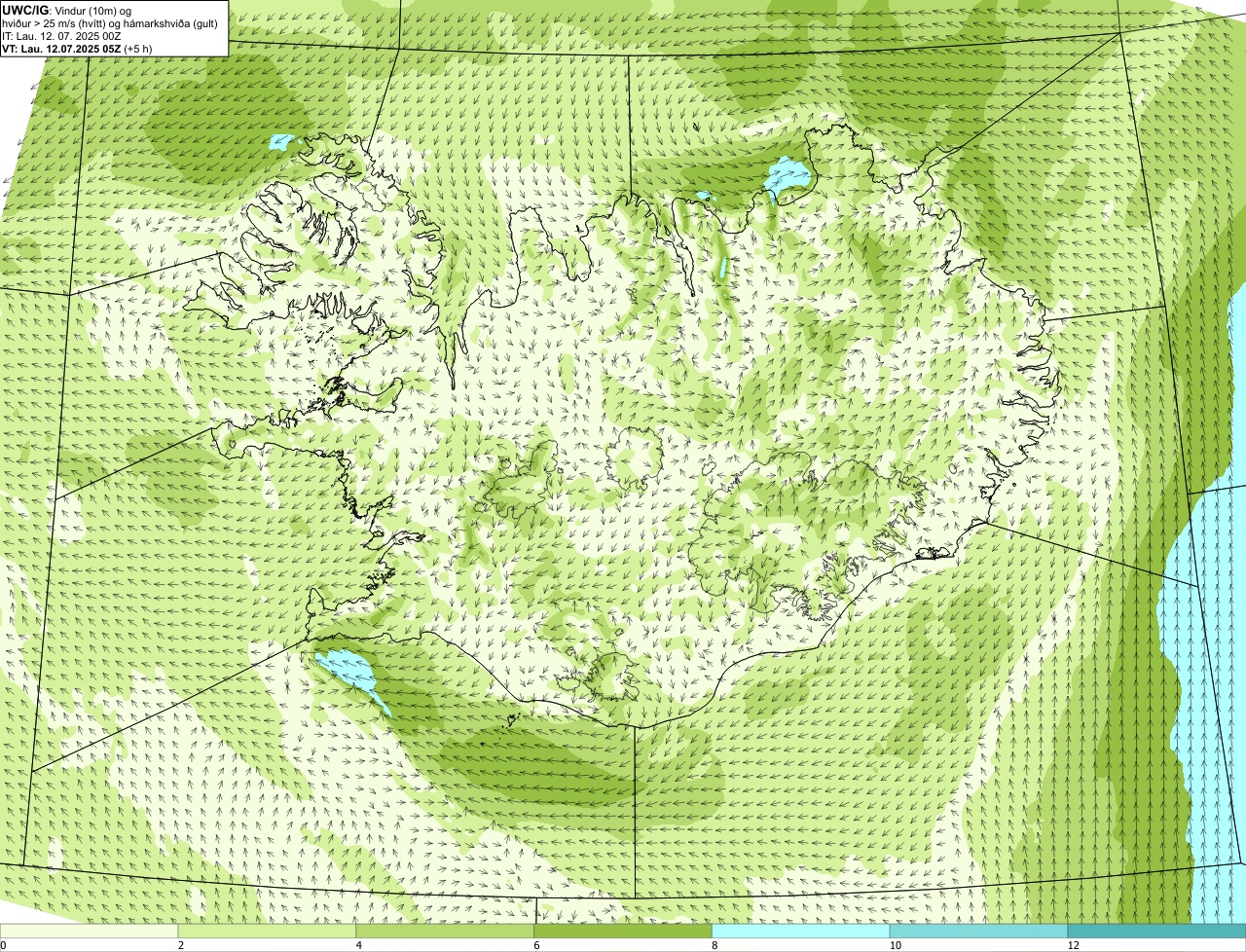Click the legend tick label '10'
The height and width of the screenshot is (952, 1246).
click(895, 945)
